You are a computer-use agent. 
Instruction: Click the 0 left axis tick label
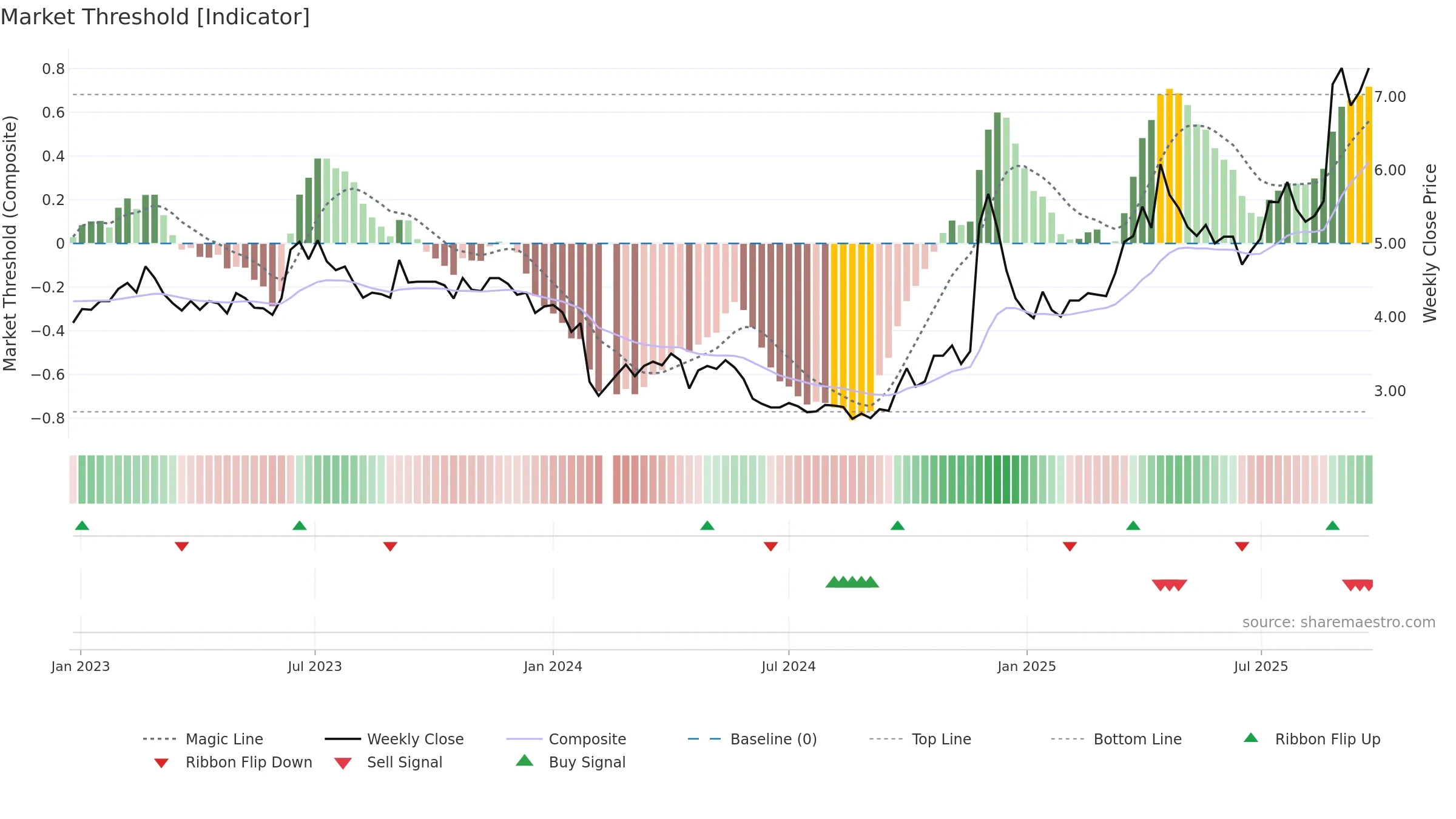60,243
